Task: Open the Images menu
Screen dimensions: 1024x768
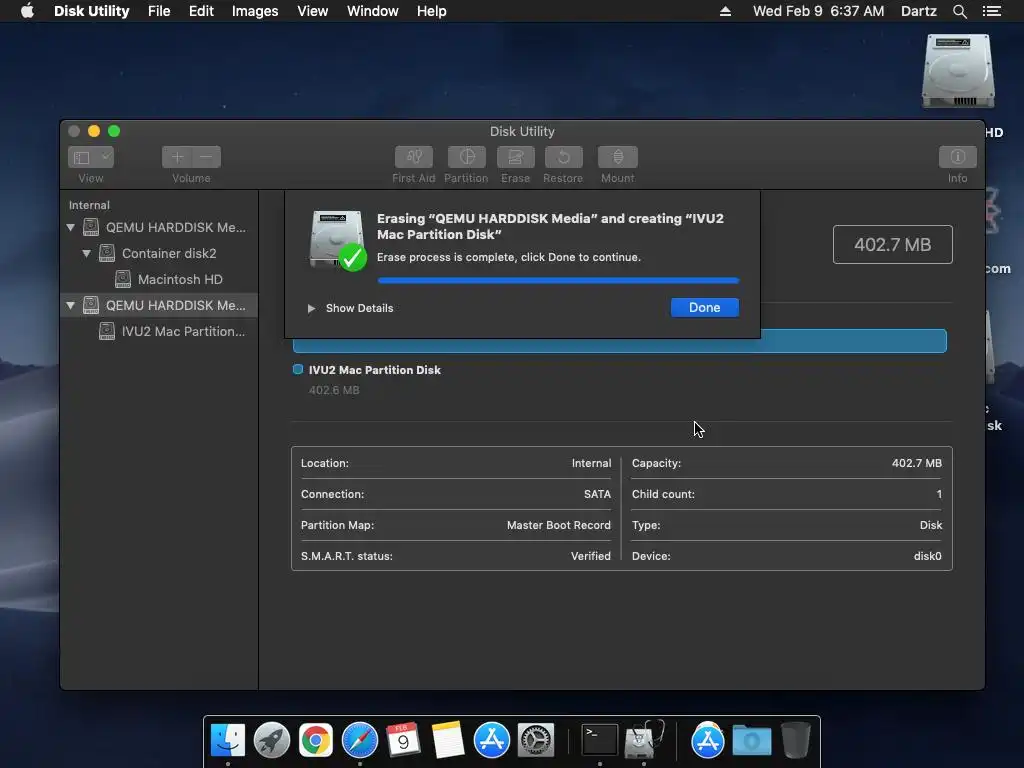Action: click(x=255, y=11)
